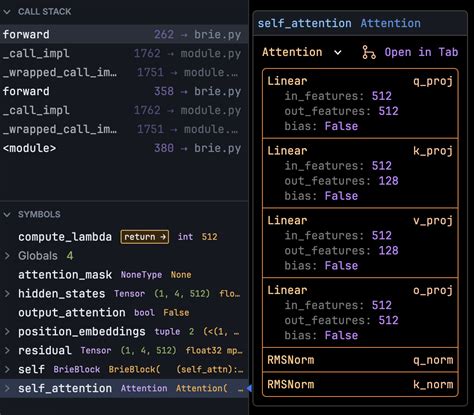Click bias False value in q_proj

click(x=341, y=126)
